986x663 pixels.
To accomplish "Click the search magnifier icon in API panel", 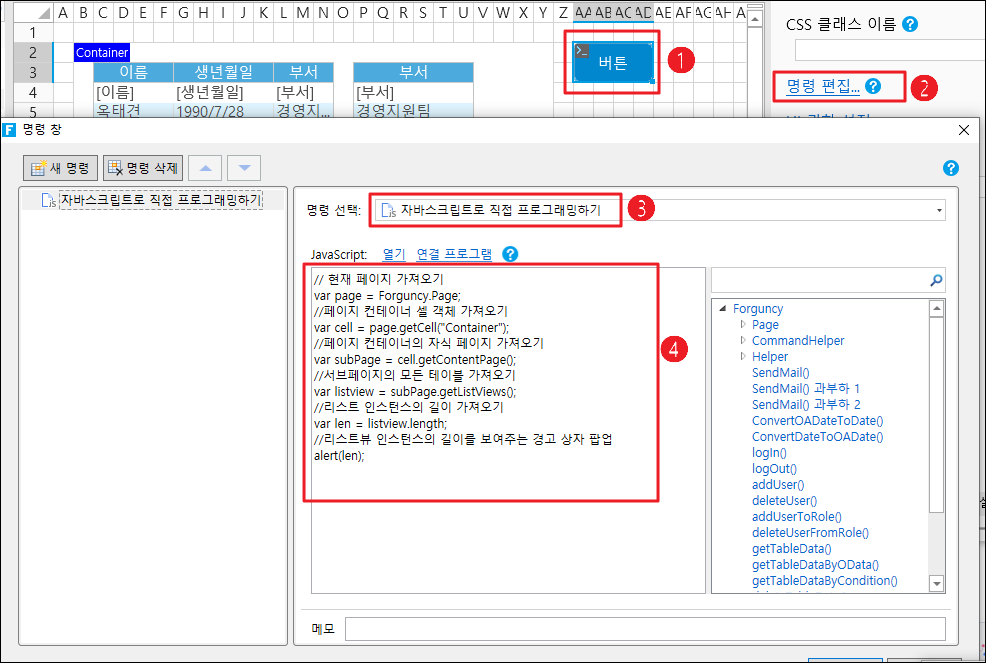I will click(x=936, y=281).
